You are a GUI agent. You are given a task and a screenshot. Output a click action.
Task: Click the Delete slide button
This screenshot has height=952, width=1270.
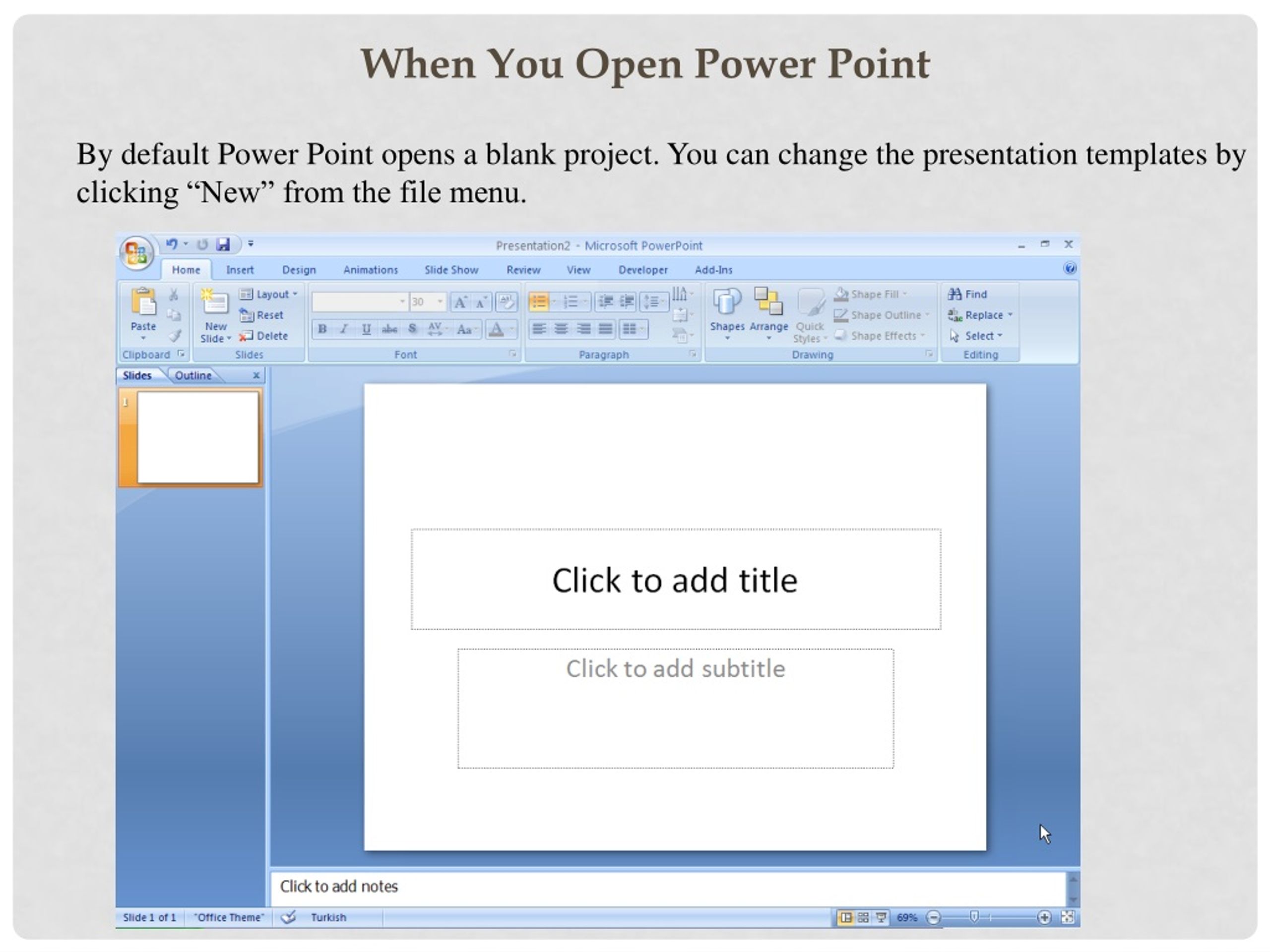click(x=263, y=336)
